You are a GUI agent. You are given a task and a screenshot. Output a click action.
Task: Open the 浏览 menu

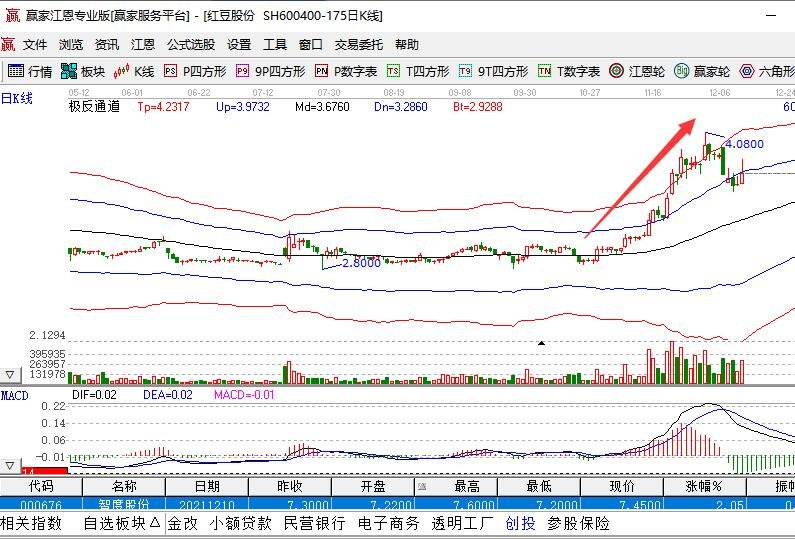point(71,45)
